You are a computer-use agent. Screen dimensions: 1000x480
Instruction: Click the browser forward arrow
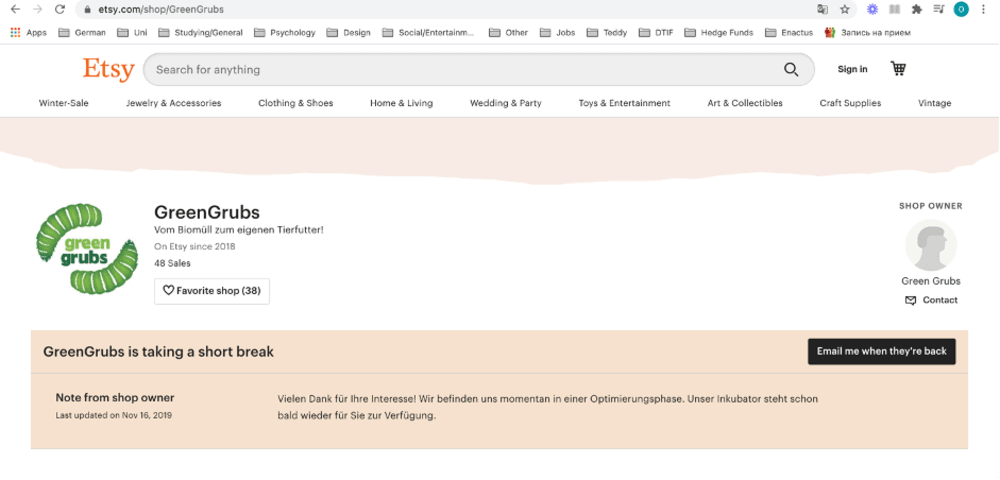(38, 10)
